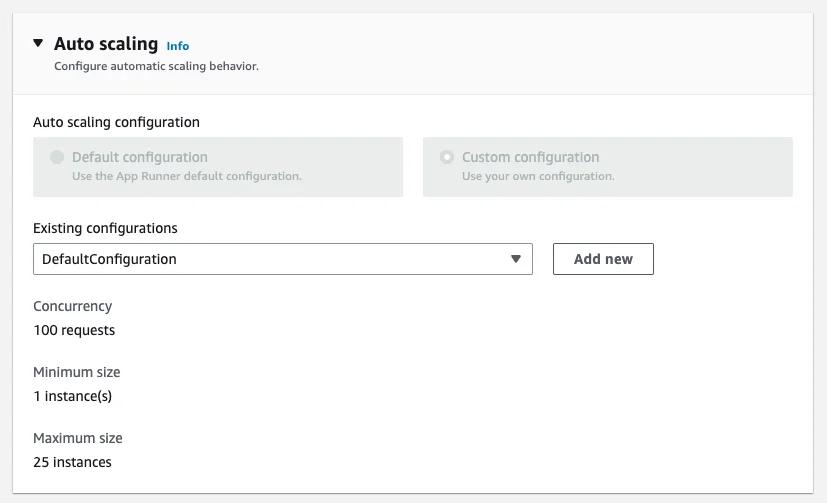The image size is (827, 503).
Task: Collapse the Auto scaling section triangle
Action: point(38,44)
